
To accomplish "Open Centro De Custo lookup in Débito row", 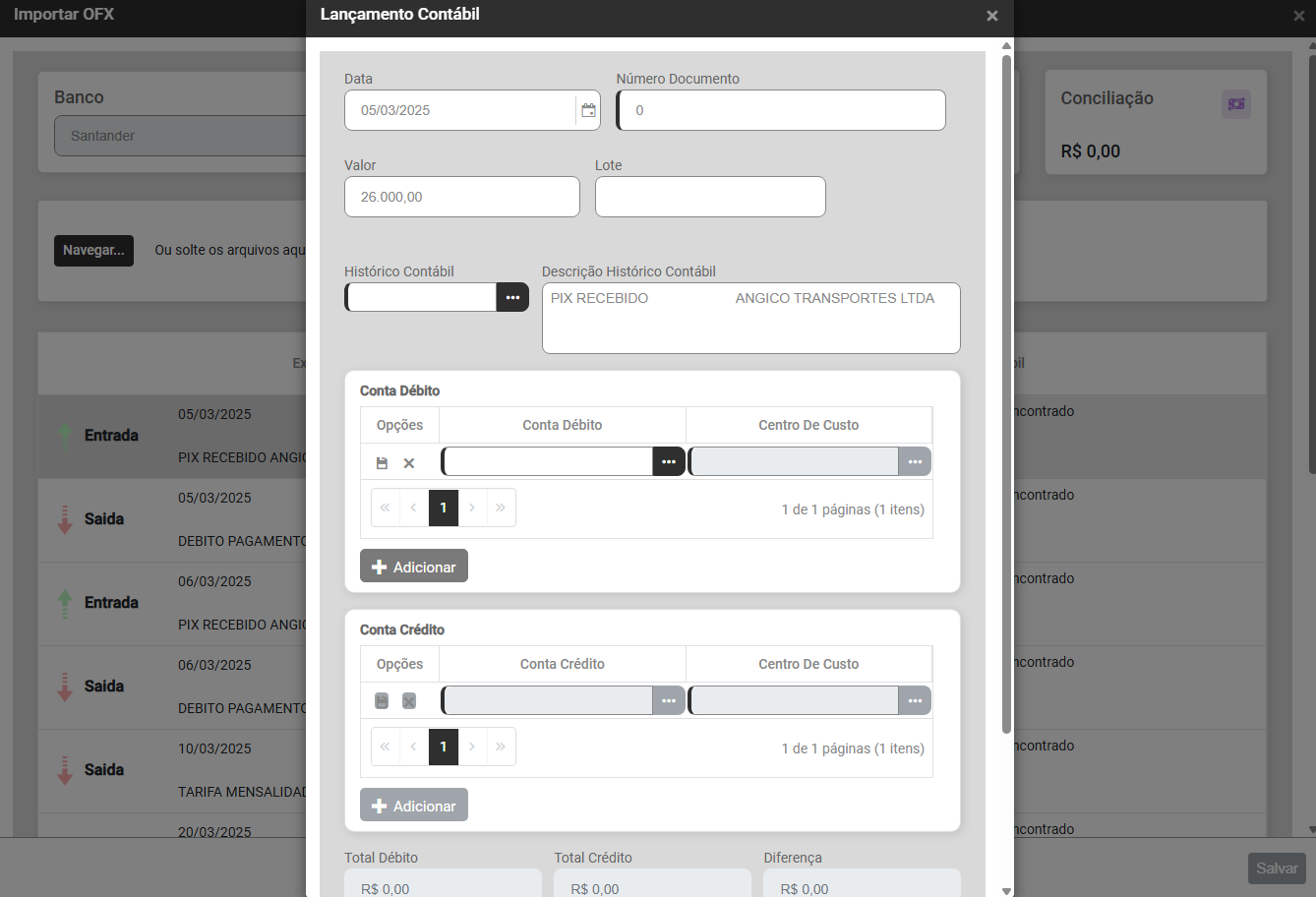I will 915,461.
